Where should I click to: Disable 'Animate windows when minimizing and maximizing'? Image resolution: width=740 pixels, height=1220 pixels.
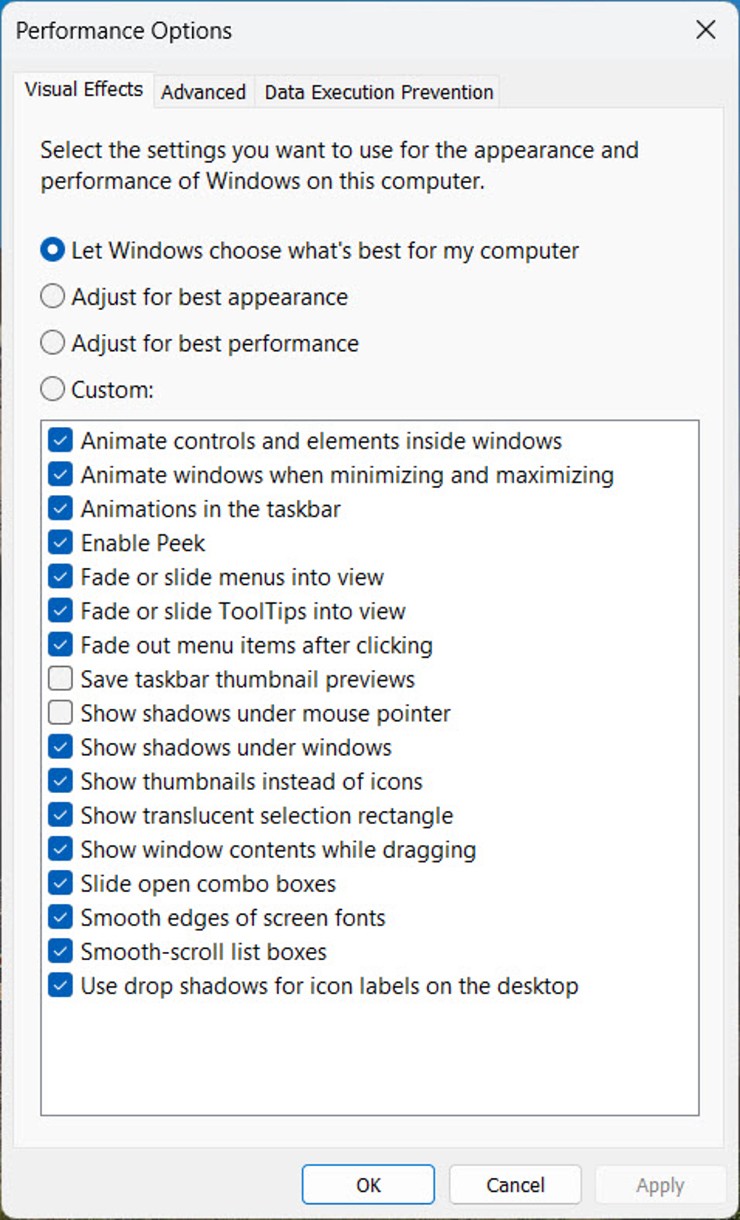point(61,475)
